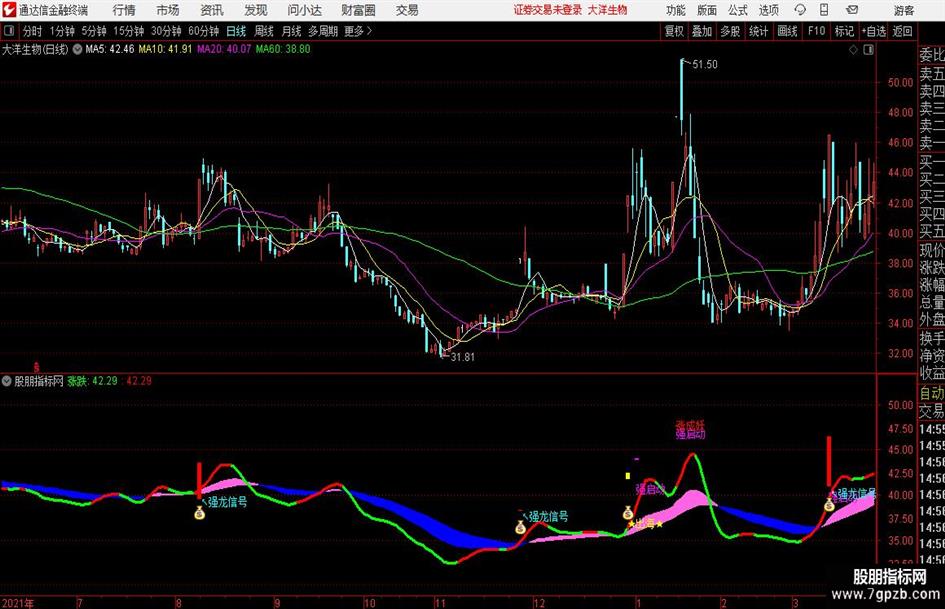Click the MA60: 38.80 value
Screen dimensions: 945x609
(x=283, y=49)
